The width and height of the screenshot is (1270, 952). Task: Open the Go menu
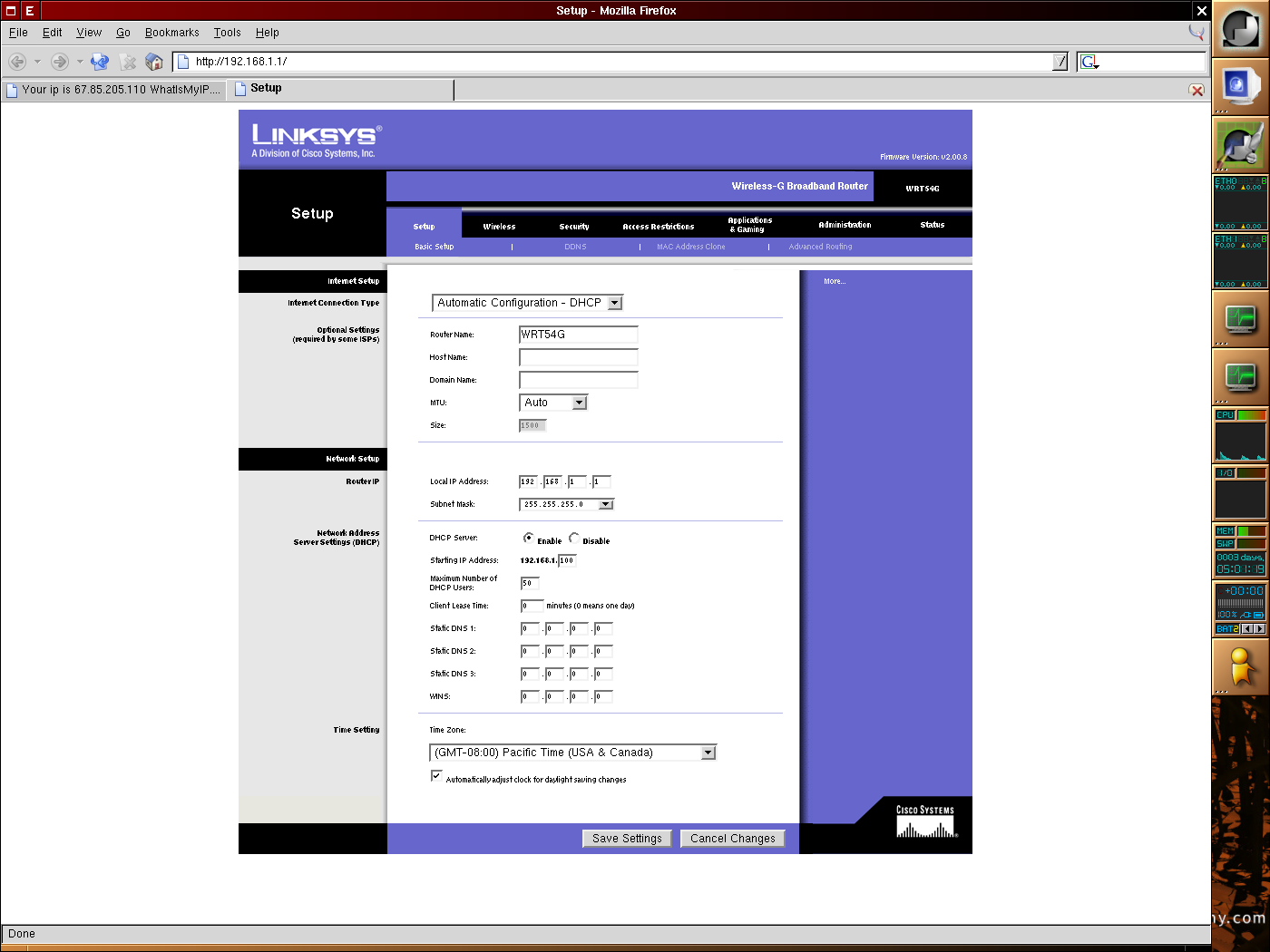(123, 33)
